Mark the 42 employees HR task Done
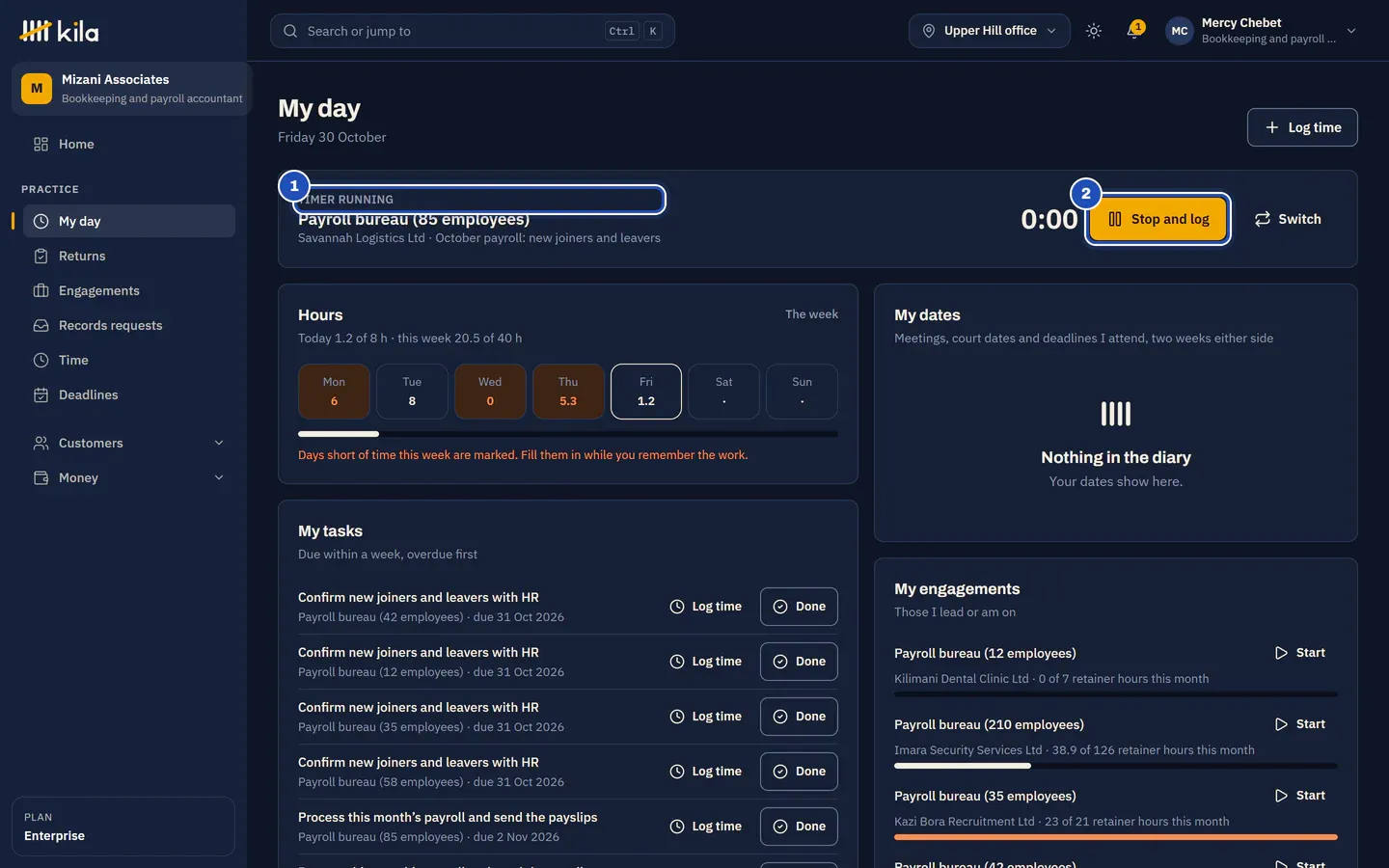Screen dimensions: 1389x868 coord(799,607)
